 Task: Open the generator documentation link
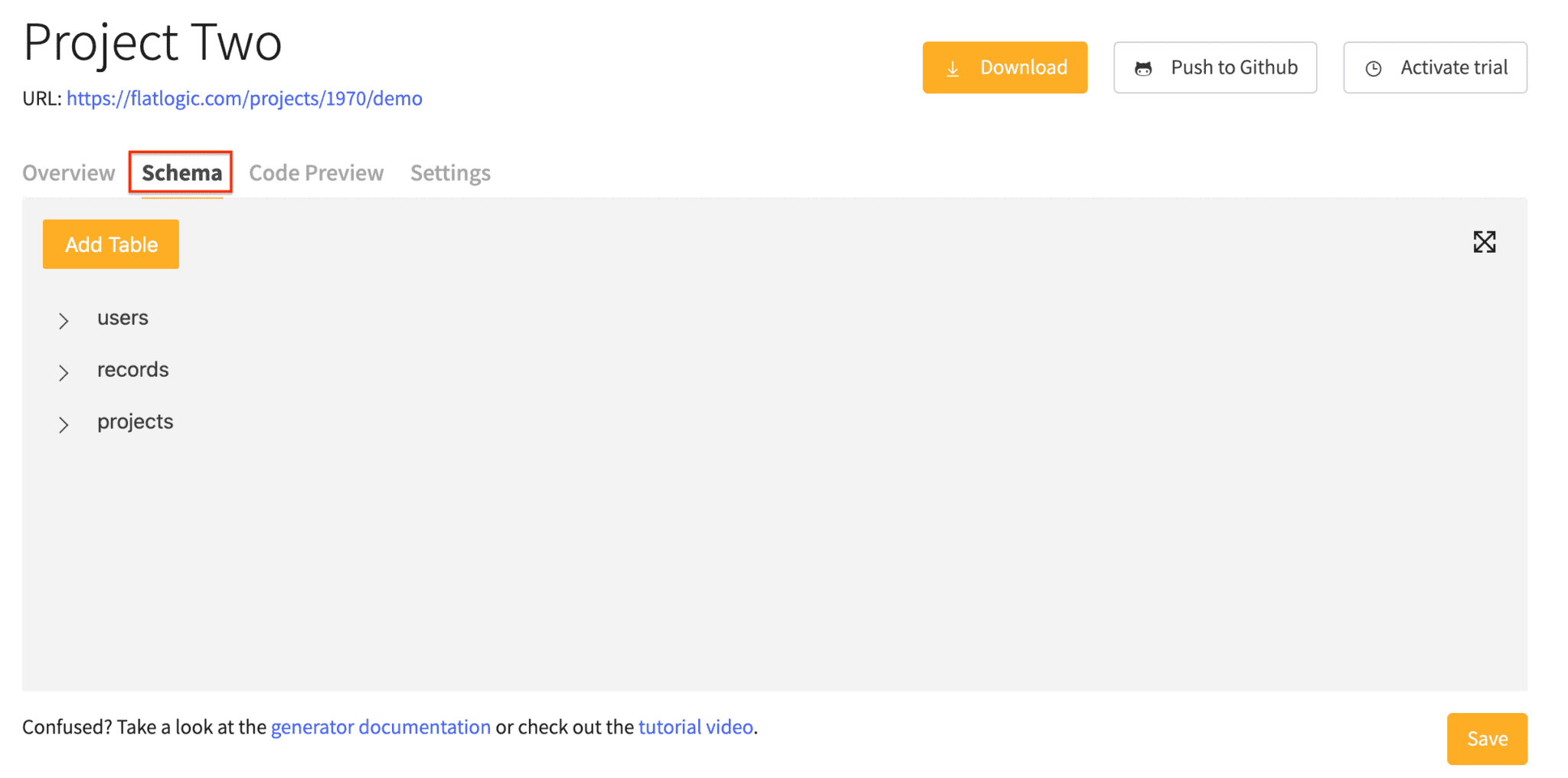click(381, 727)
